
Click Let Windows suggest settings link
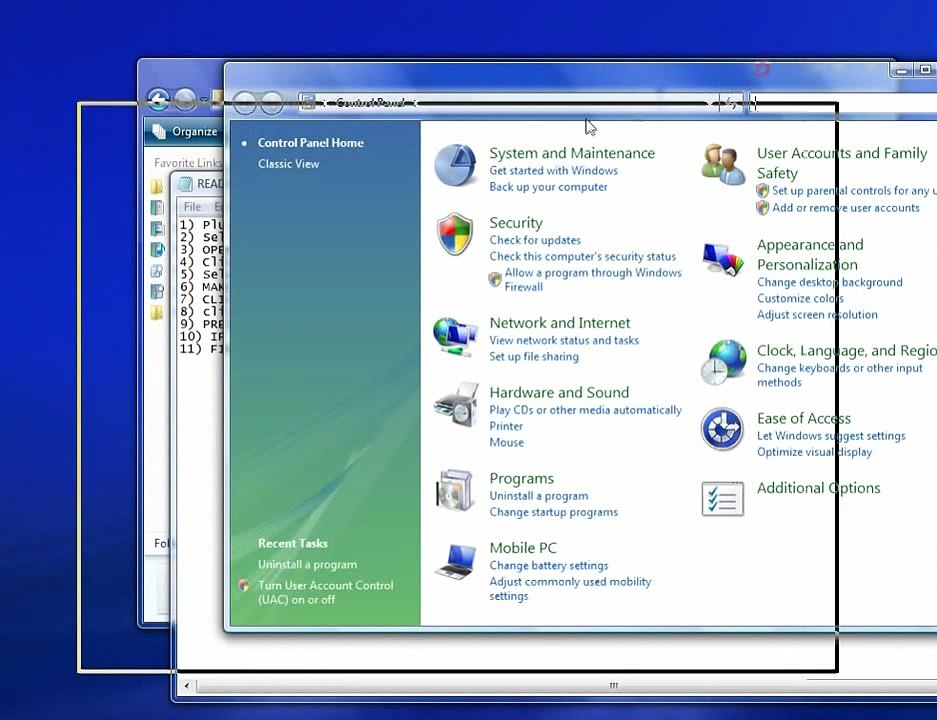831,436
